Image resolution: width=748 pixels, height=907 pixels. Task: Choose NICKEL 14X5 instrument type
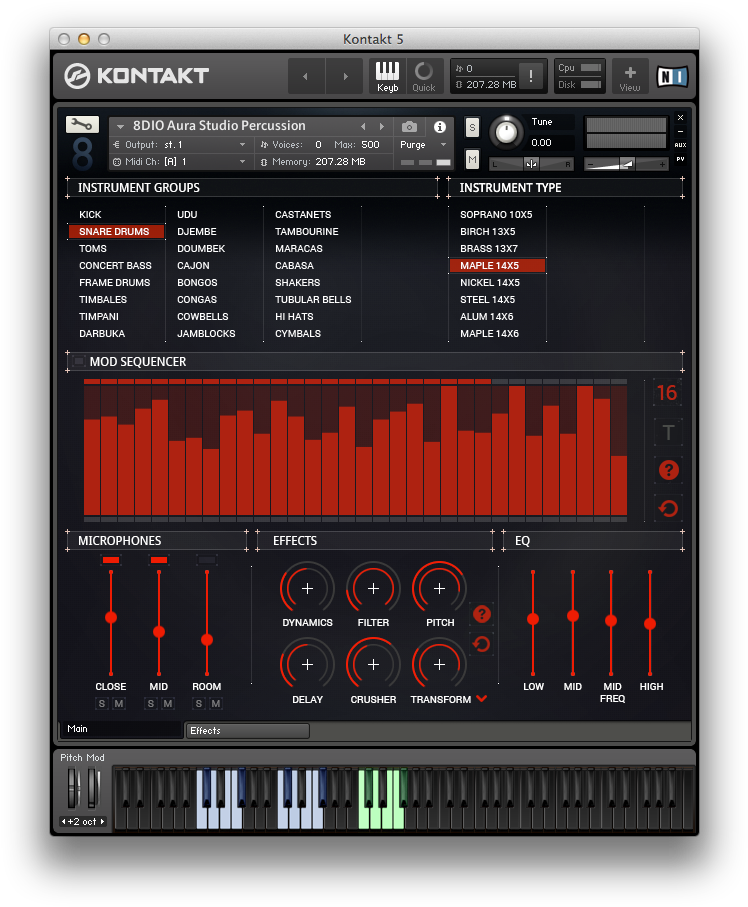pyautogui.click(x=490, y=283)
